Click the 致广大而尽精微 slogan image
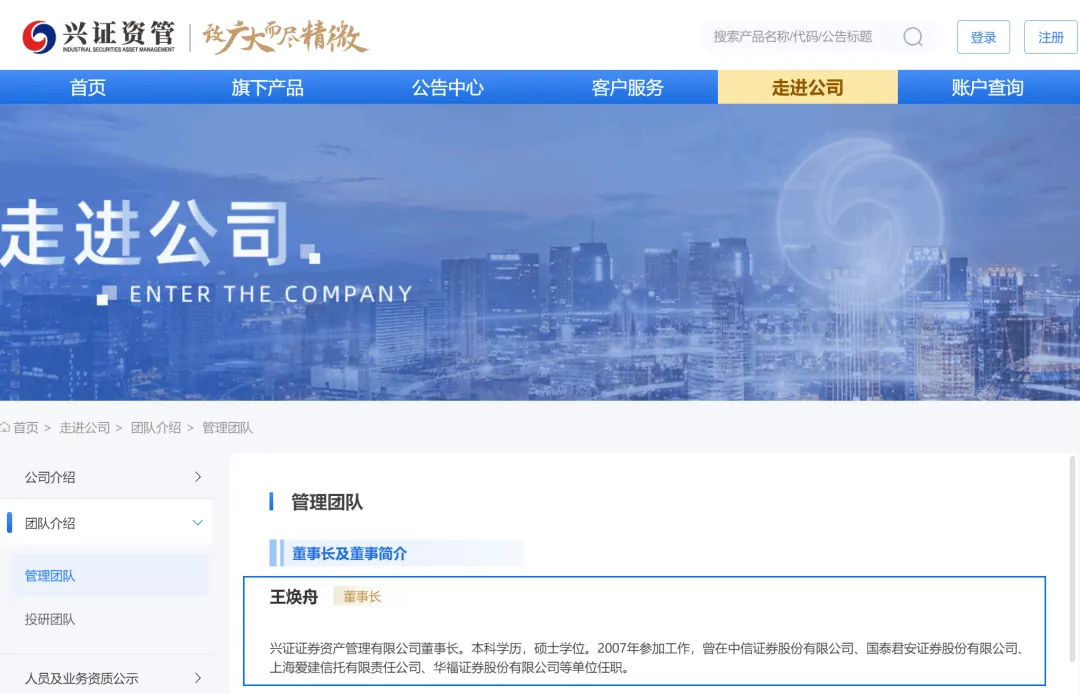Viewport: 1080px width, 694px height. click(x=286, y=37)
